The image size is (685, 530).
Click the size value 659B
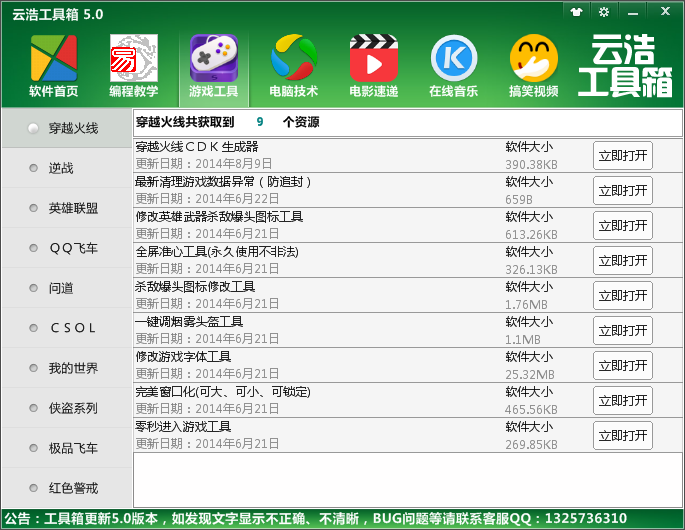pos(519,200)
